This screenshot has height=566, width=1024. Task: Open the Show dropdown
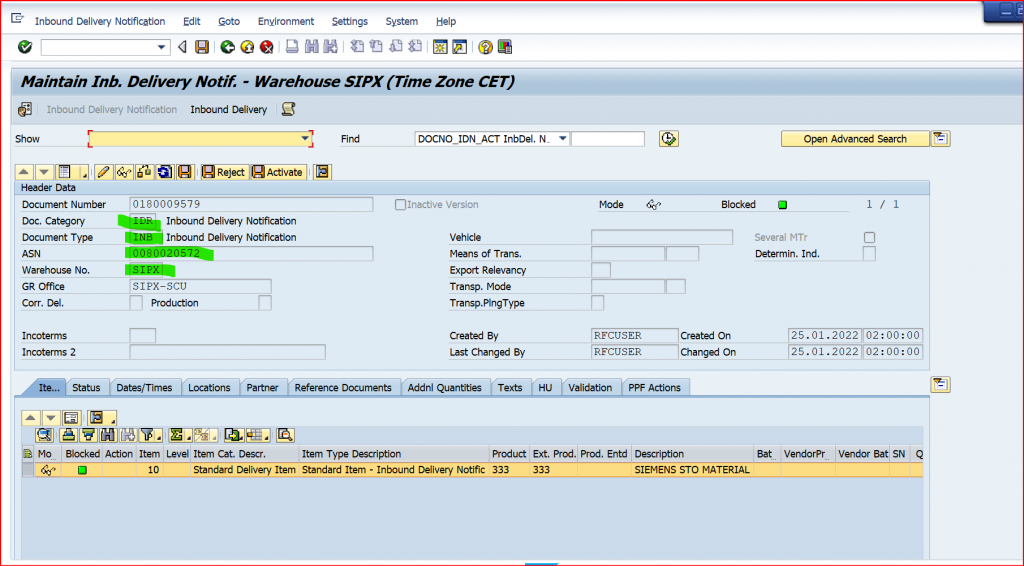click(305, 138)
